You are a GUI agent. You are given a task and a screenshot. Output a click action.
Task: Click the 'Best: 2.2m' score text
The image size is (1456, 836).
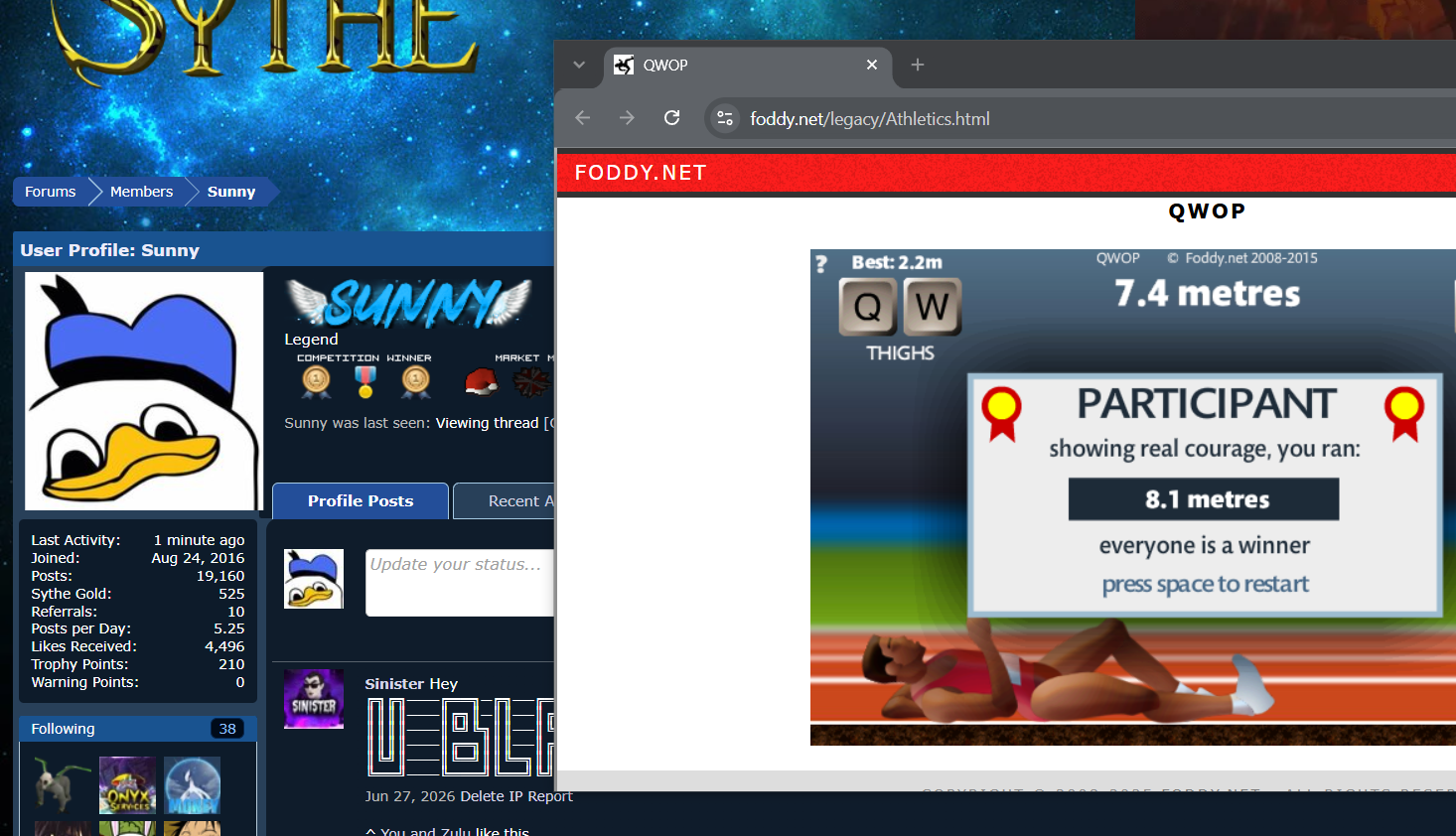(897, 262)
